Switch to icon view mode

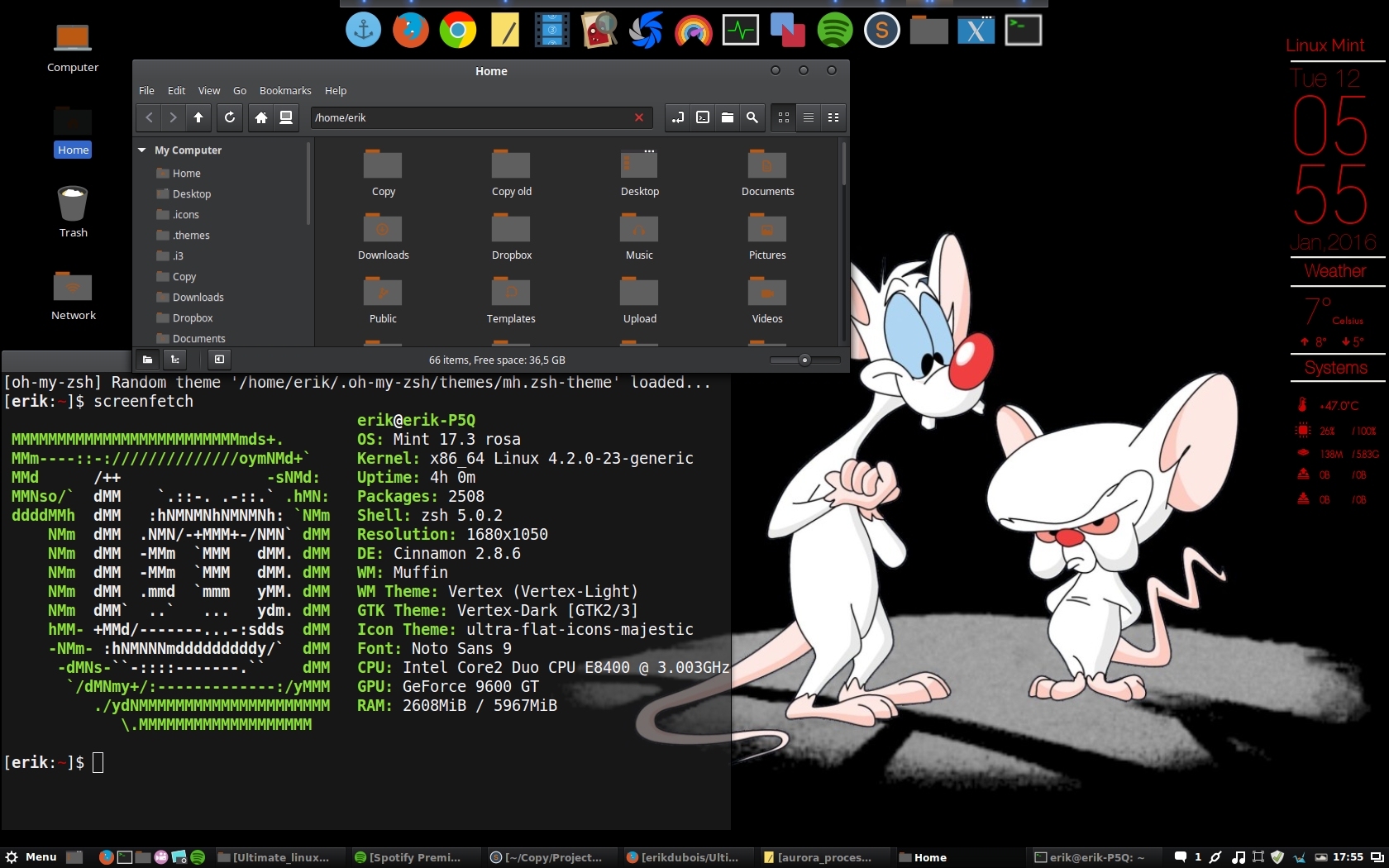point(784,117)
